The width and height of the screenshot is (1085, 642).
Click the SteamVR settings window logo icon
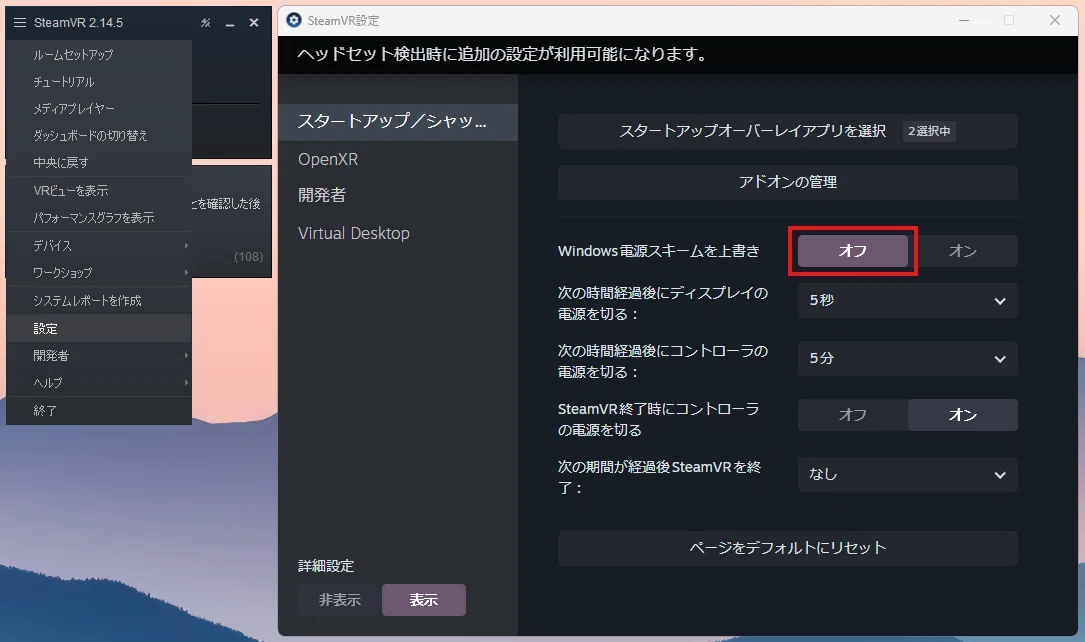[x=294, y=20]
